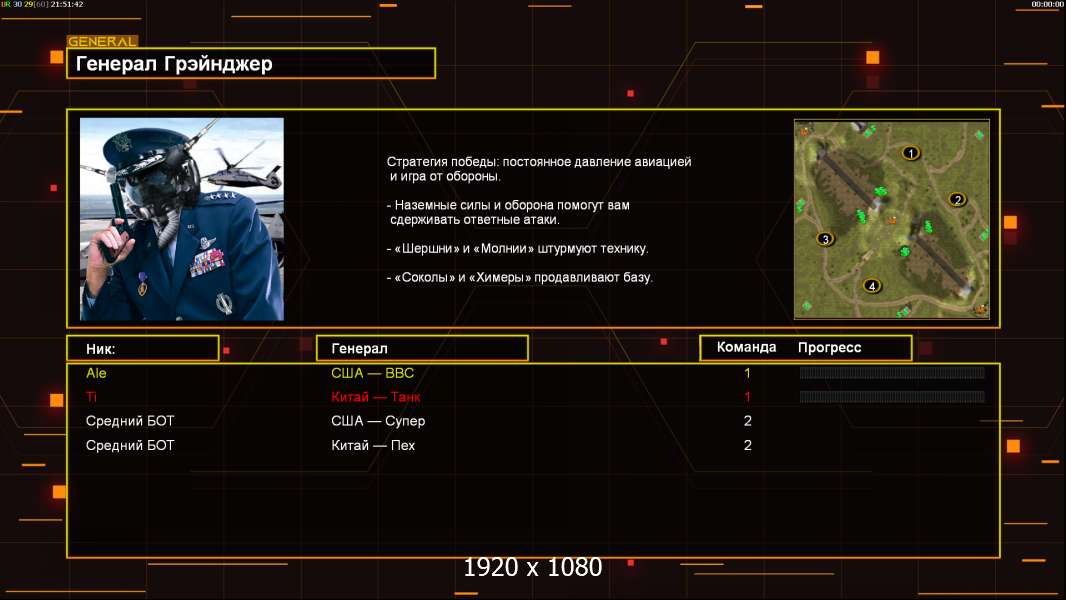Image resolution: width=1066 pixels, height=600 pixels.
Task: Click the loading progress bar for Ti
Action: point(892,397)
